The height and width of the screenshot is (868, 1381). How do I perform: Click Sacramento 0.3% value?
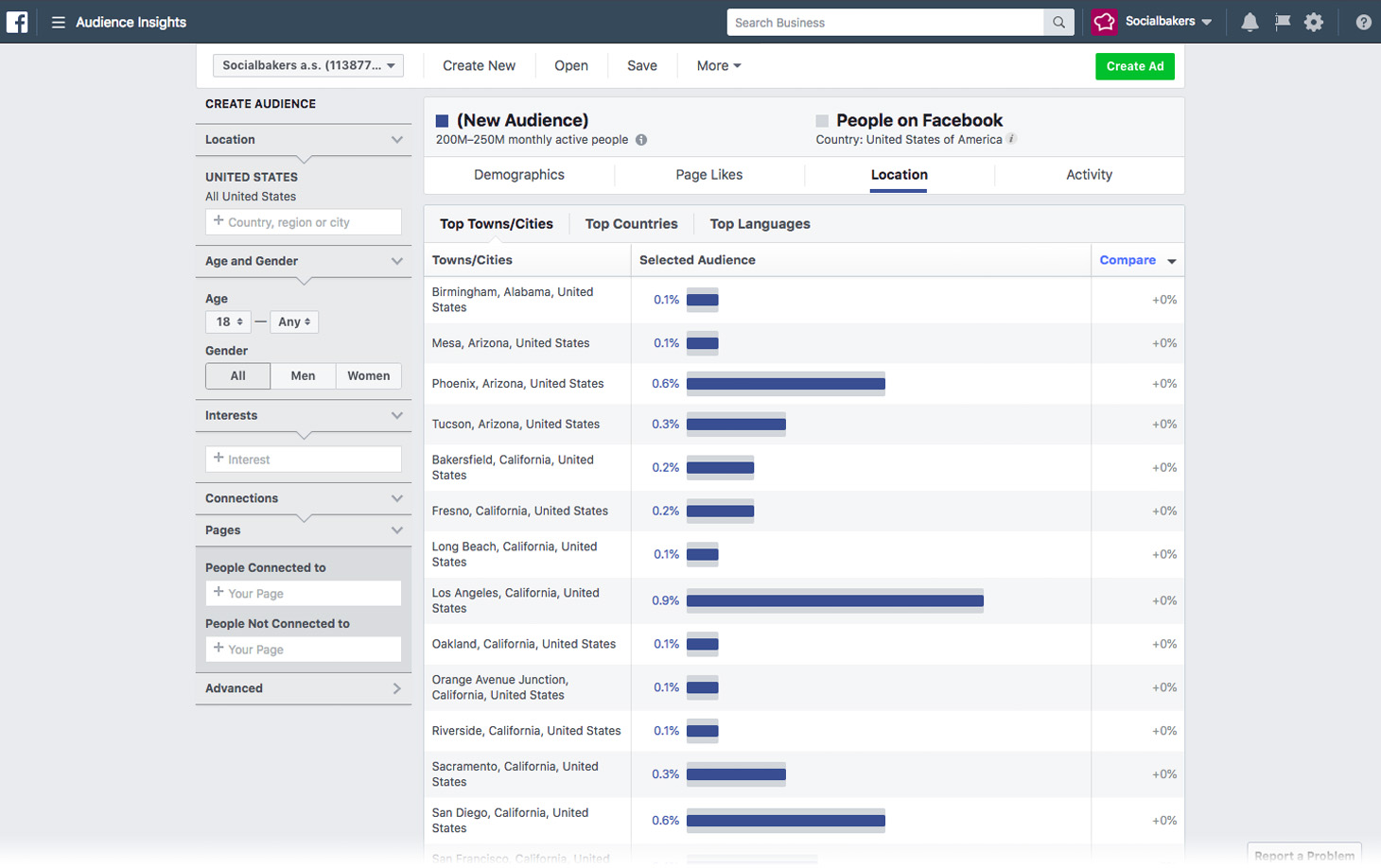pyautogui.click(x=665, y=774)
